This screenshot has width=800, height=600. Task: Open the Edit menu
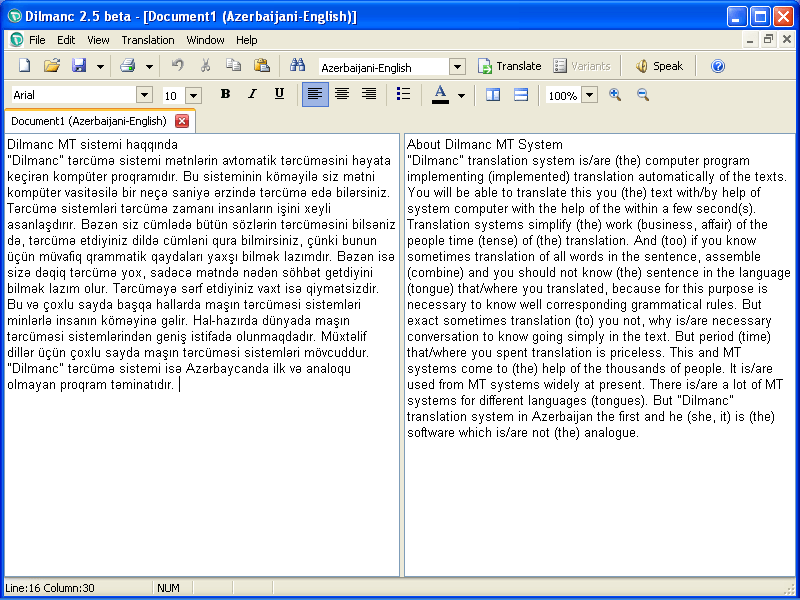pos(66,40)
